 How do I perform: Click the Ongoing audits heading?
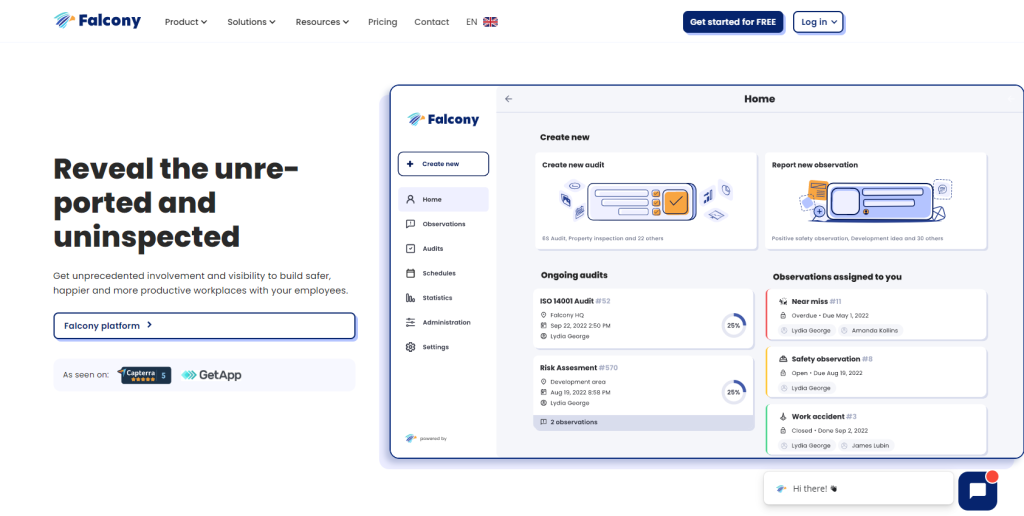574,275
